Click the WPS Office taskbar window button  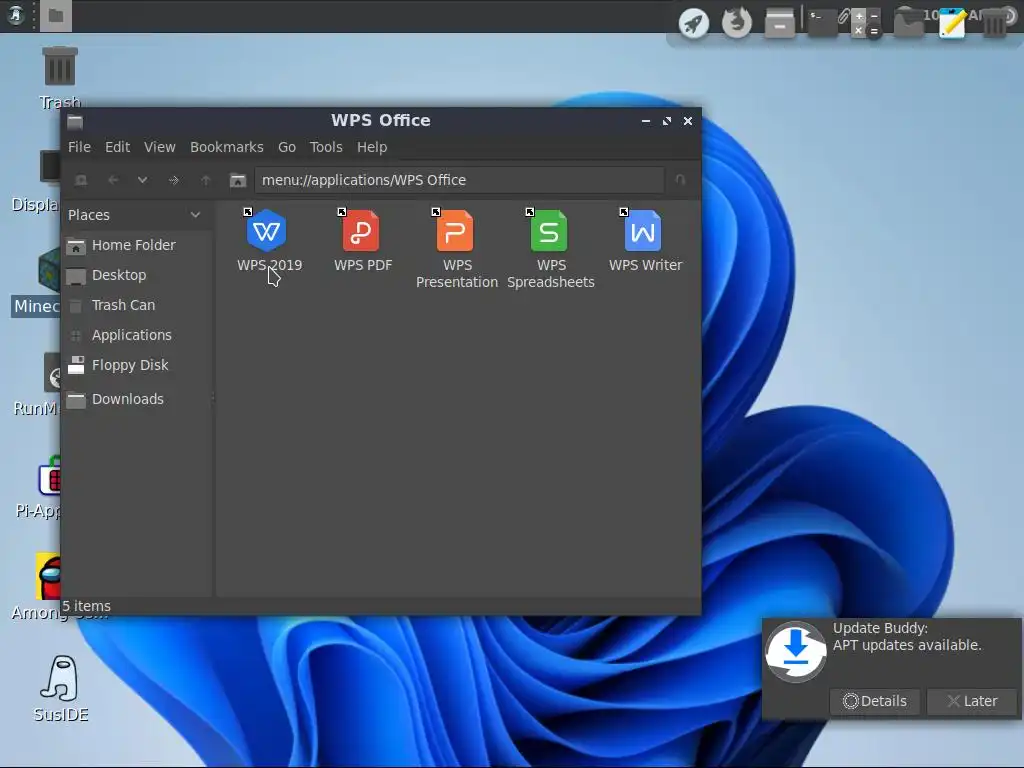(56, 16)
